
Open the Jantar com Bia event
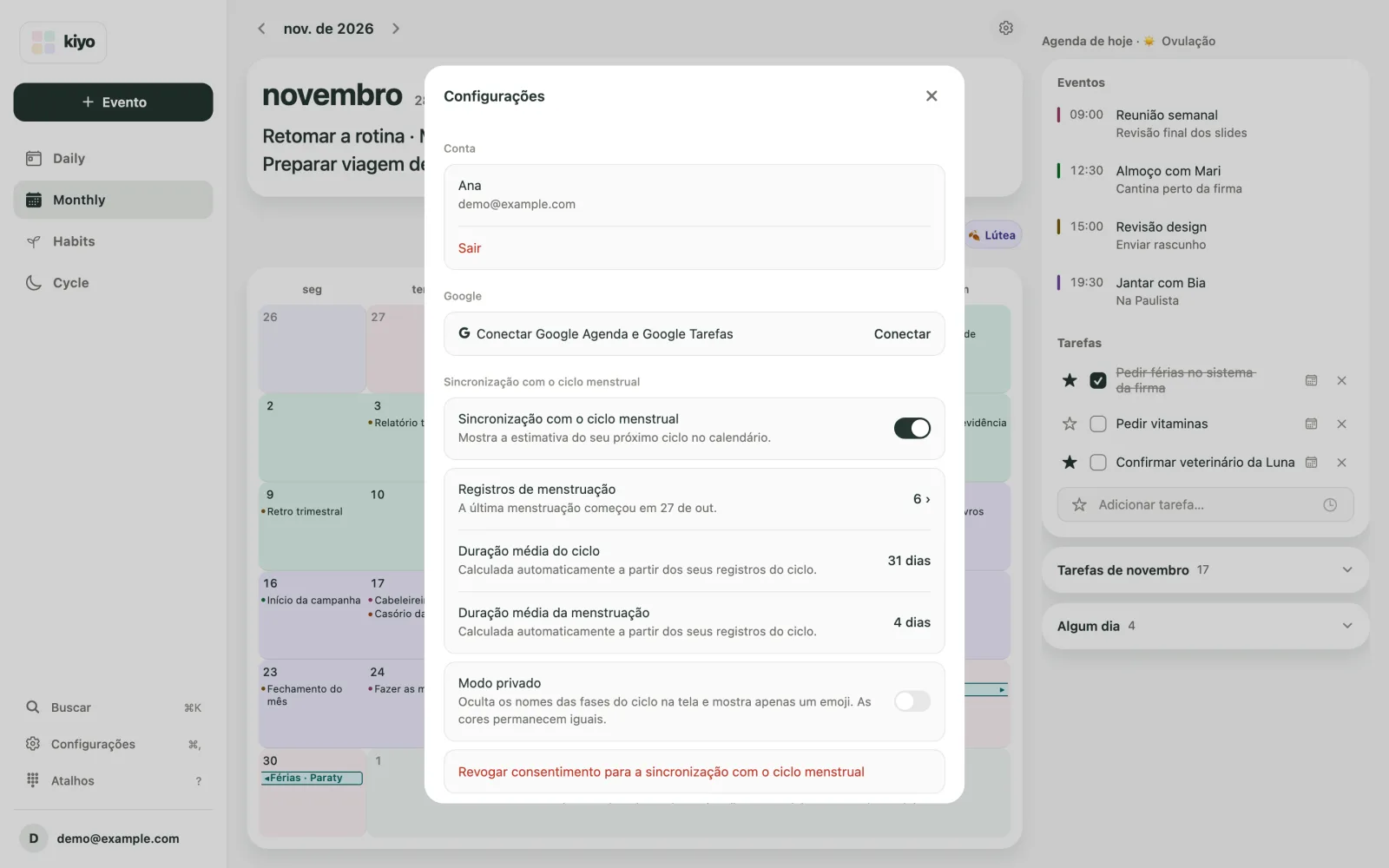(x=1205, y=292)
